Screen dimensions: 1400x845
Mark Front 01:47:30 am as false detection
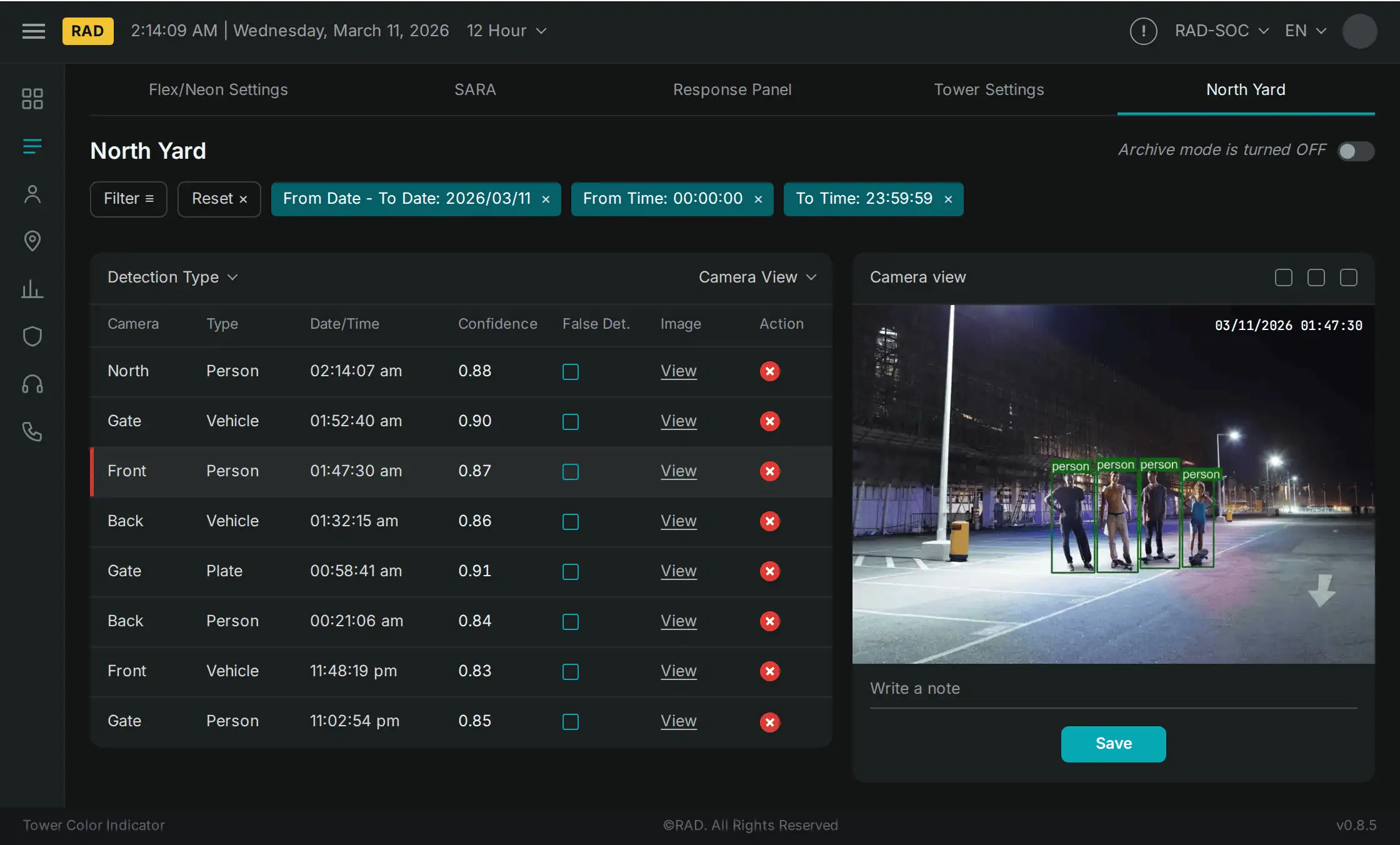pos(571,472)
